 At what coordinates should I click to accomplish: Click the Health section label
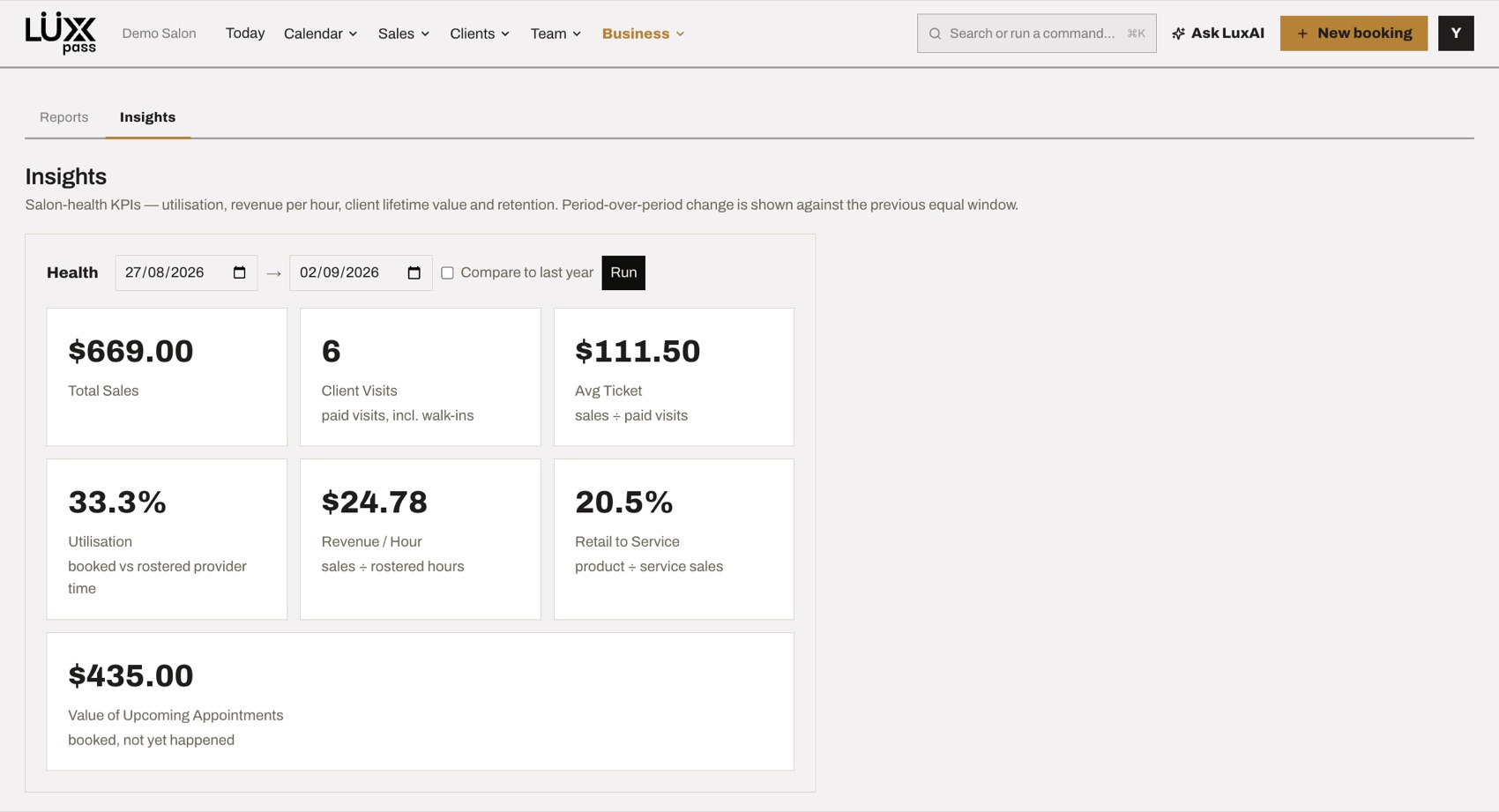click(x=72, y=272)
